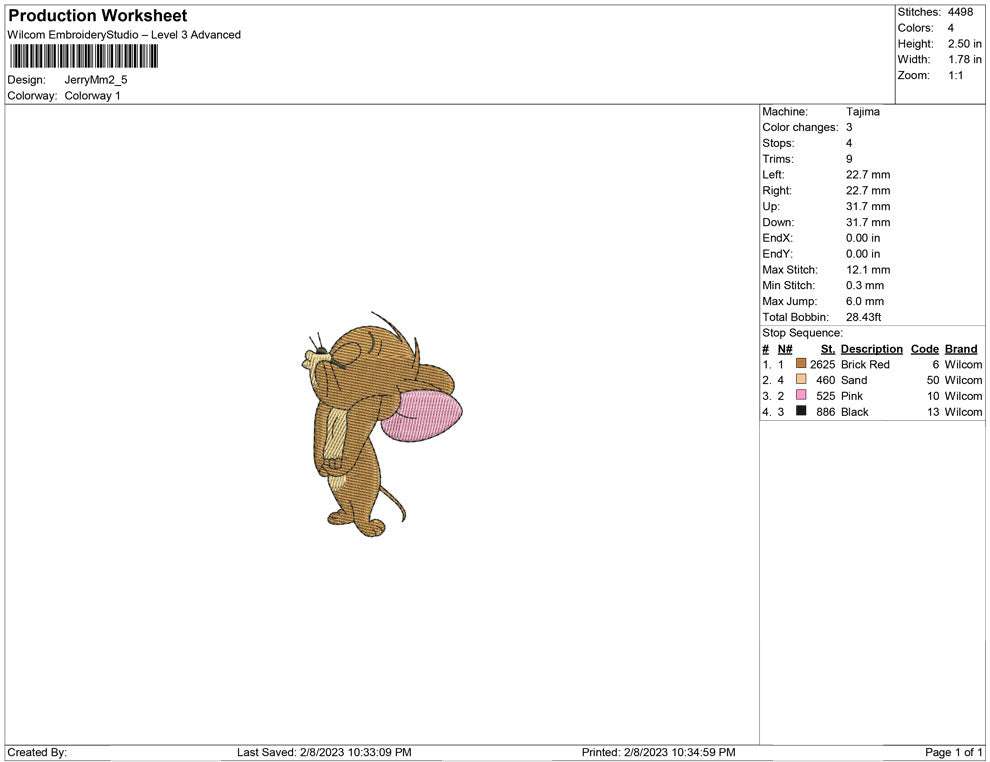Click the barcode under the worksheet title
The width and height of the screenshot is (990, 762).
pyautogui.click(x=84, y=57)
